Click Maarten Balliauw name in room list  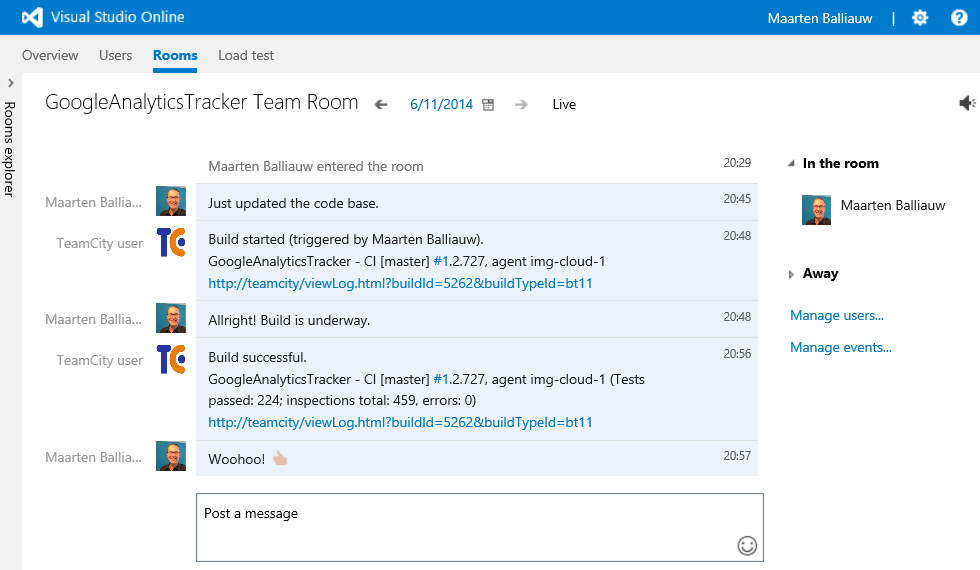tap(892, 205)
